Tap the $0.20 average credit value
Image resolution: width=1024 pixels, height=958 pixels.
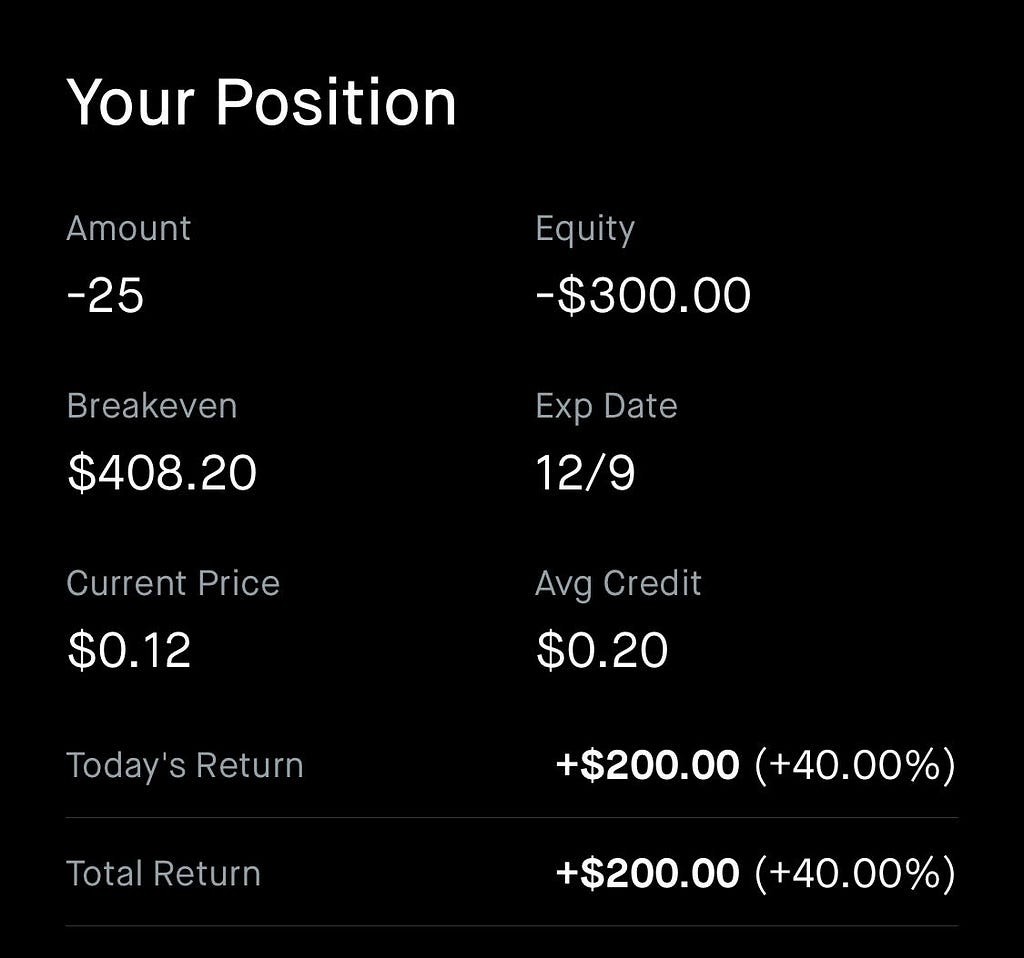(601, 650)
